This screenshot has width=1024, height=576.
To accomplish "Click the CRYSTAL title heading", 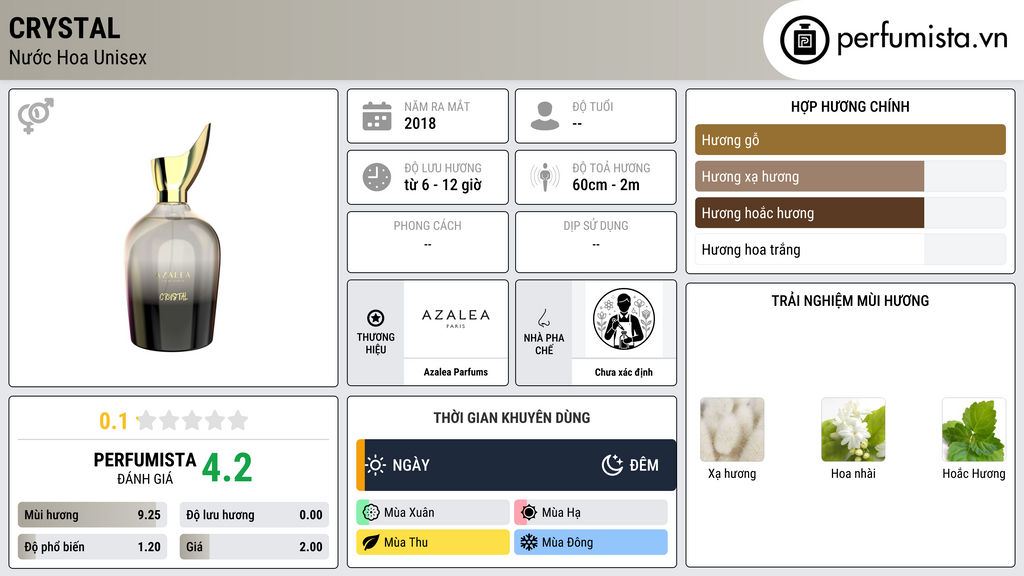I will point(64,28).
